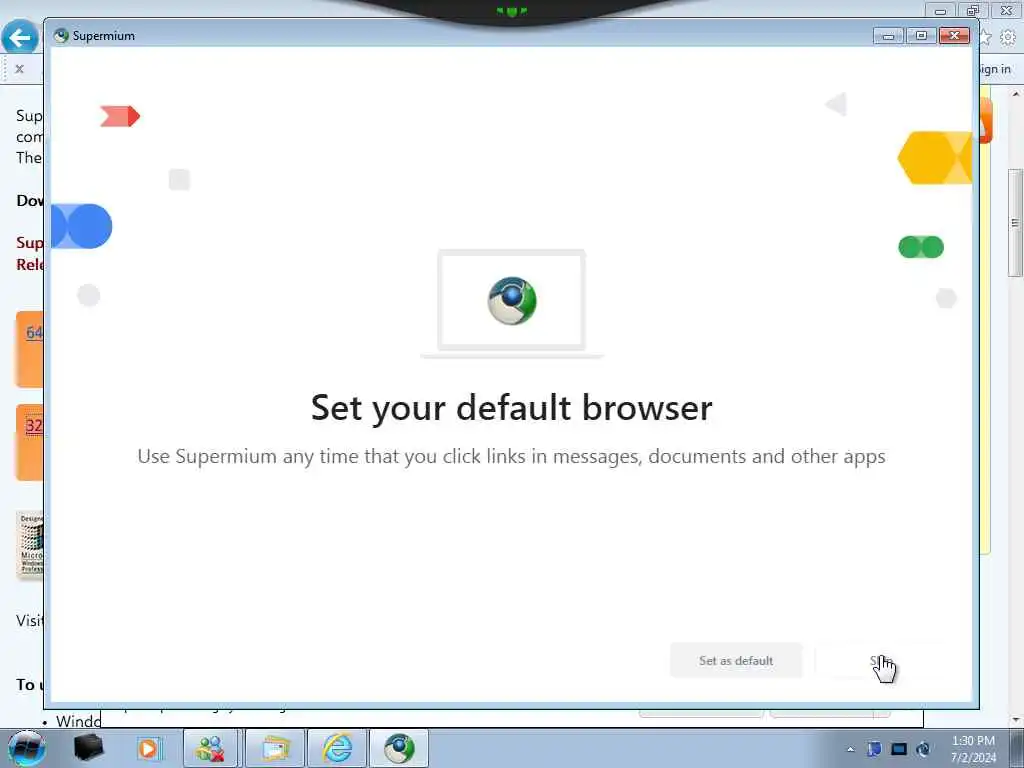Click the Sign in link in the background browser
Image resolution: width=1024 pixels, height=768 pixels.
(x=995, y=69)
